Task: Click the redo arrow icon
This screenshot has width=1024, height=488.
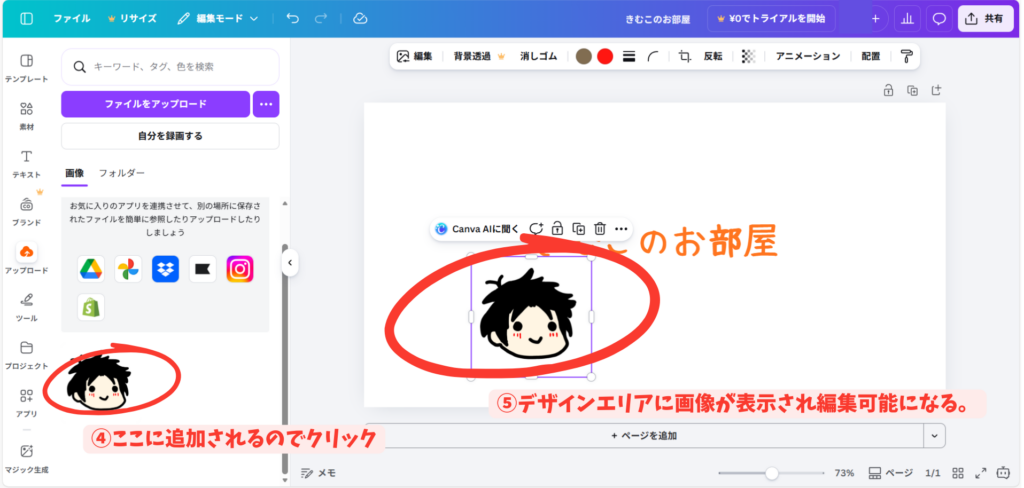Action: point(320,18)
